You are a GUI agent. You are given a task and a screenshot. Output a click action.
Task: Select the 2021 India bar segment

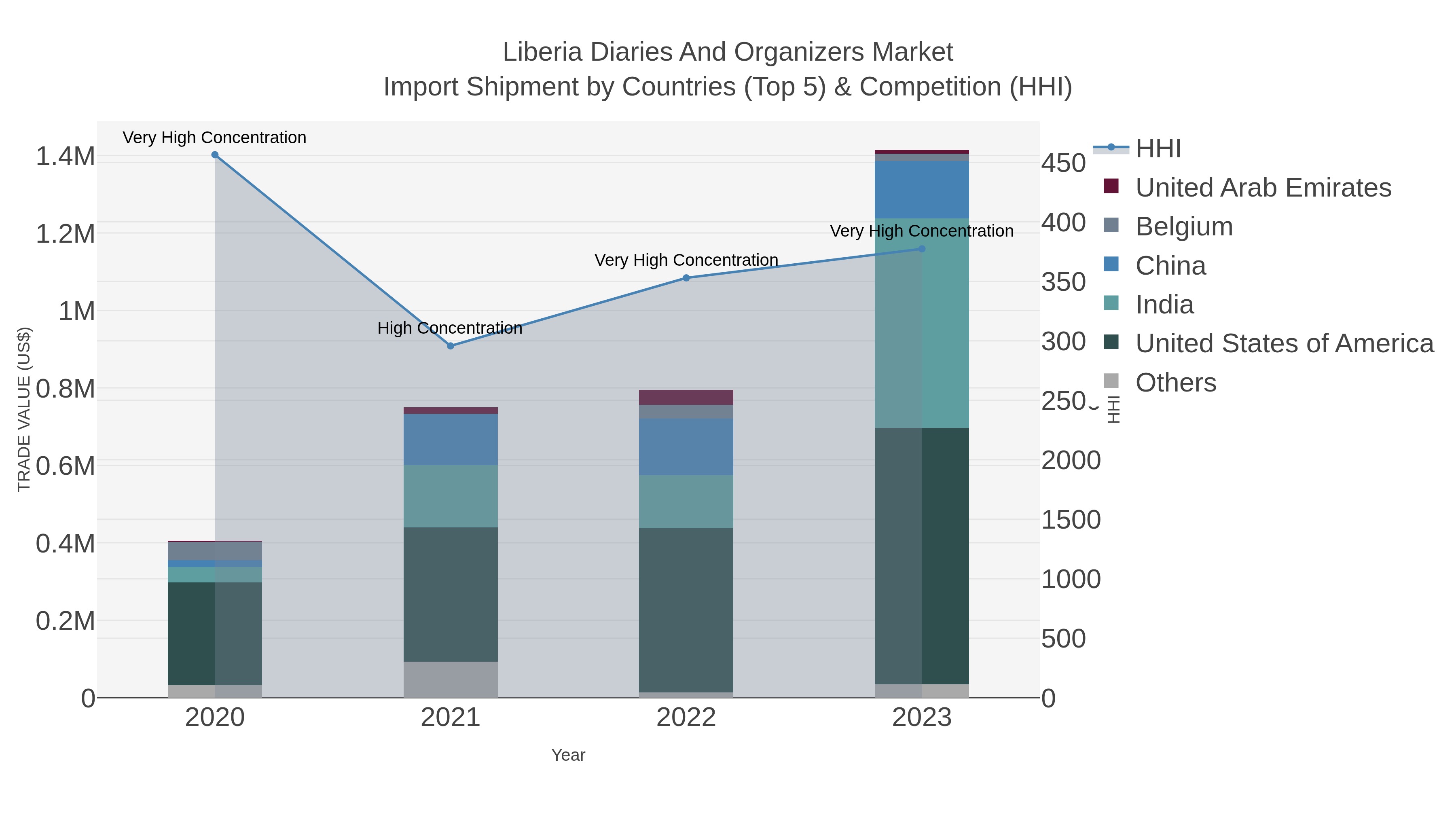451,496
